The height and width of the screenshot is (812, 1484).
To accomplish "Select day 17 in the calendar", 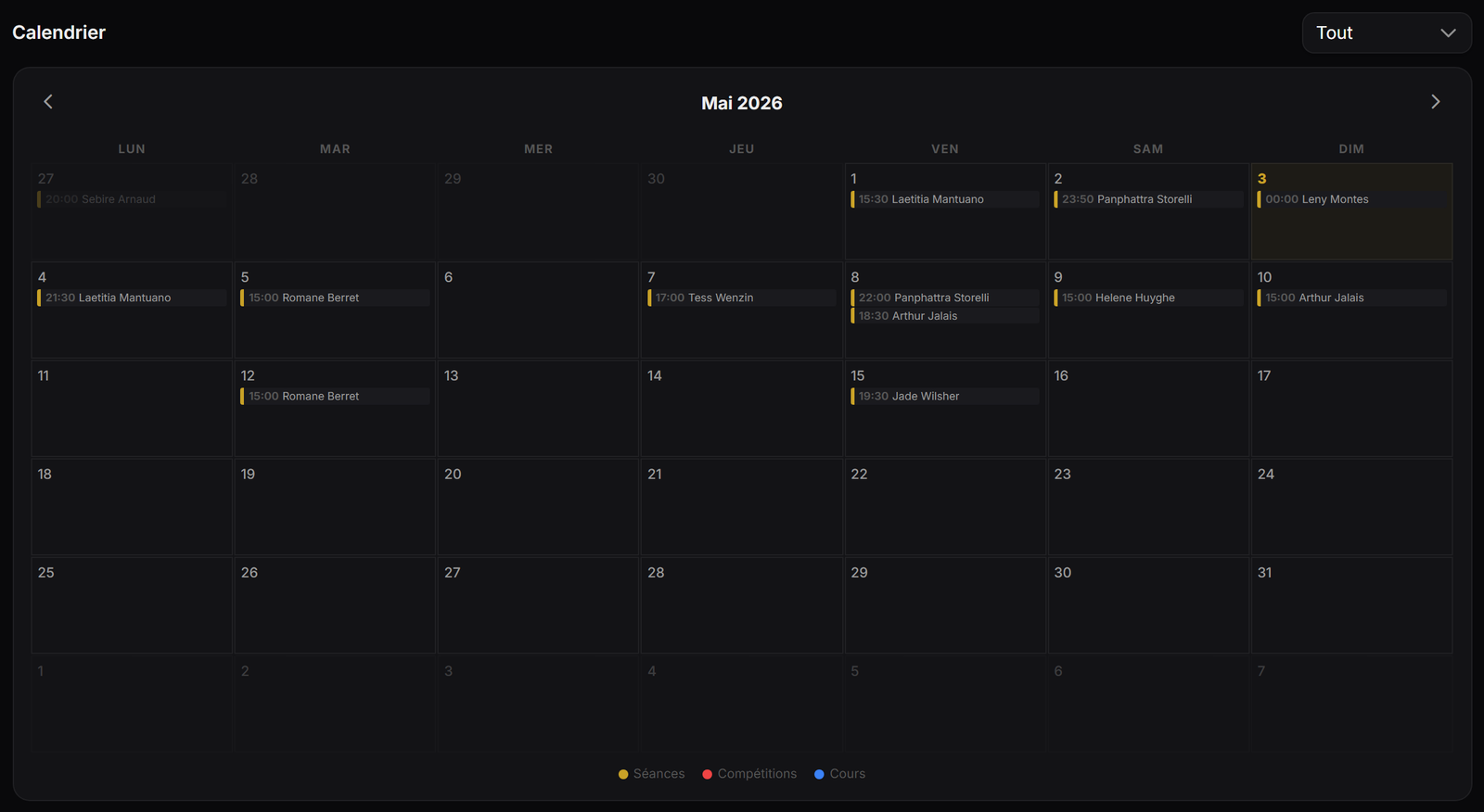I will [1351, 409].
